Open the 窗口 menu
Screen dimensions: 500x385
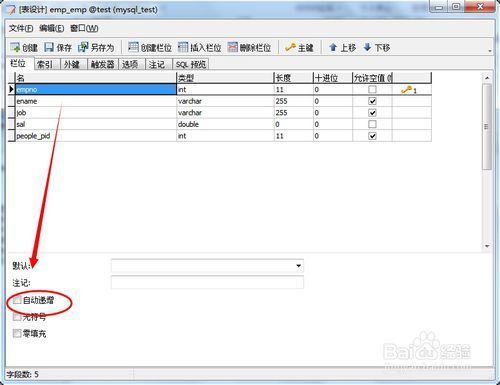point(84,28)
